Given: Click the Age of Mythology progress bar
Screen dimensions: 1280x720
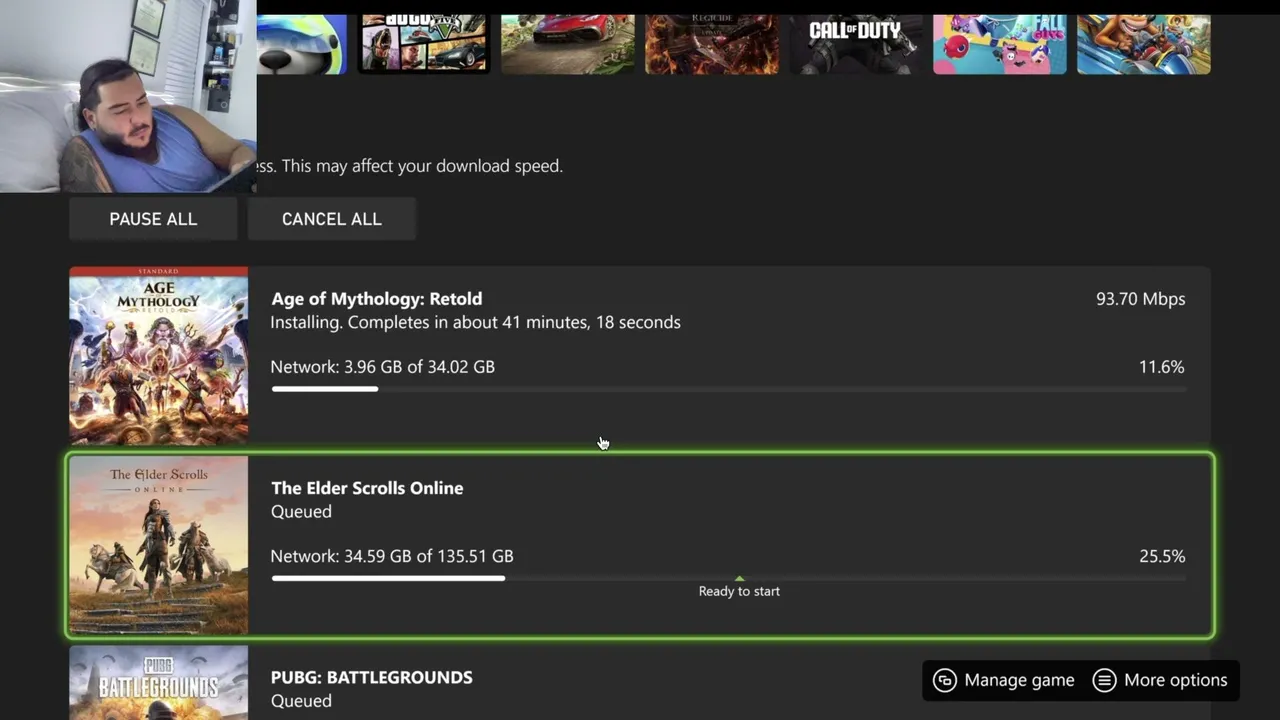Looking at the screenshot, I should 728,389.
